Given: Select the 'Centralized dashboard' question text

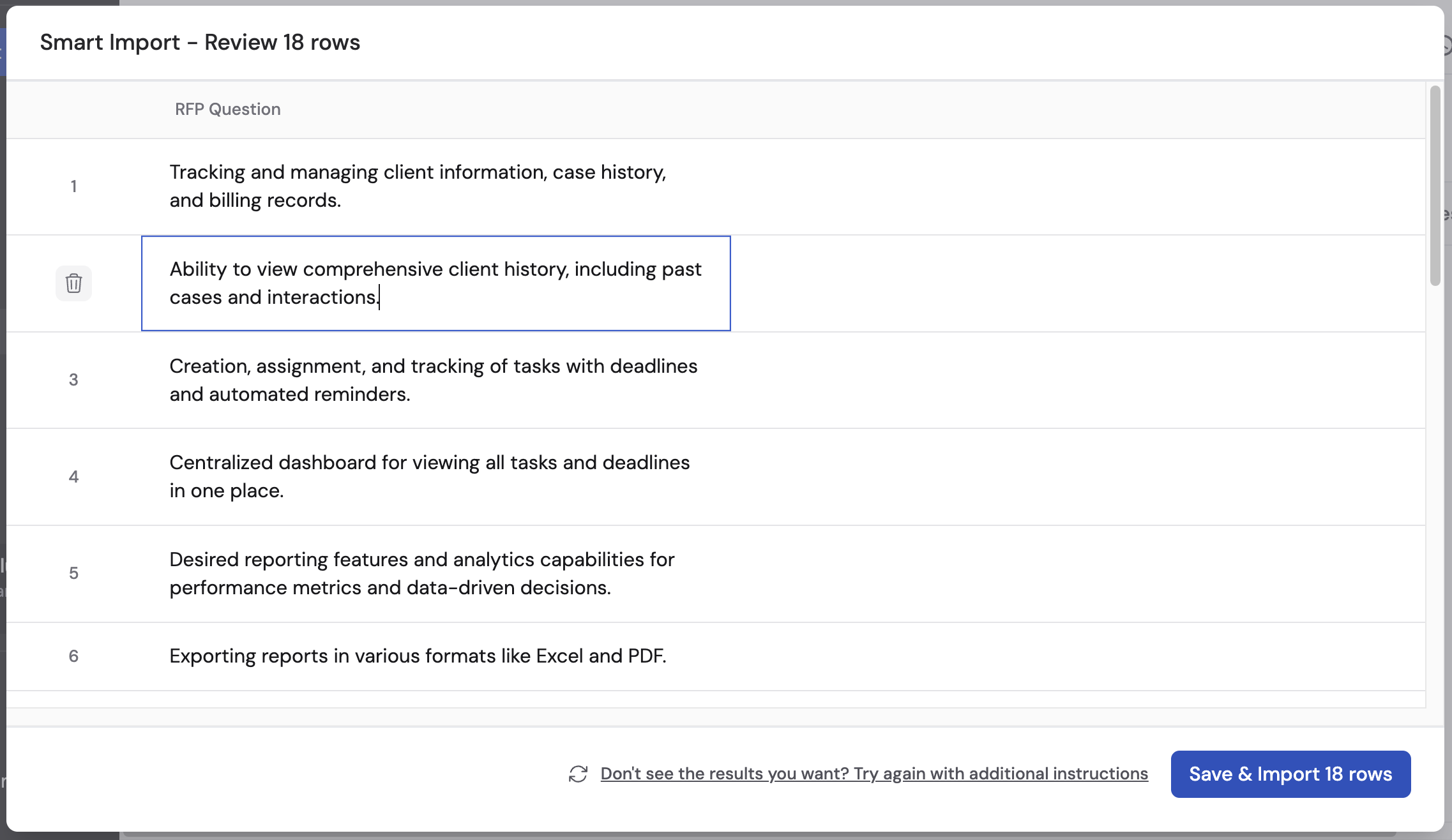Looking at the screenshot, I should 429,476.
